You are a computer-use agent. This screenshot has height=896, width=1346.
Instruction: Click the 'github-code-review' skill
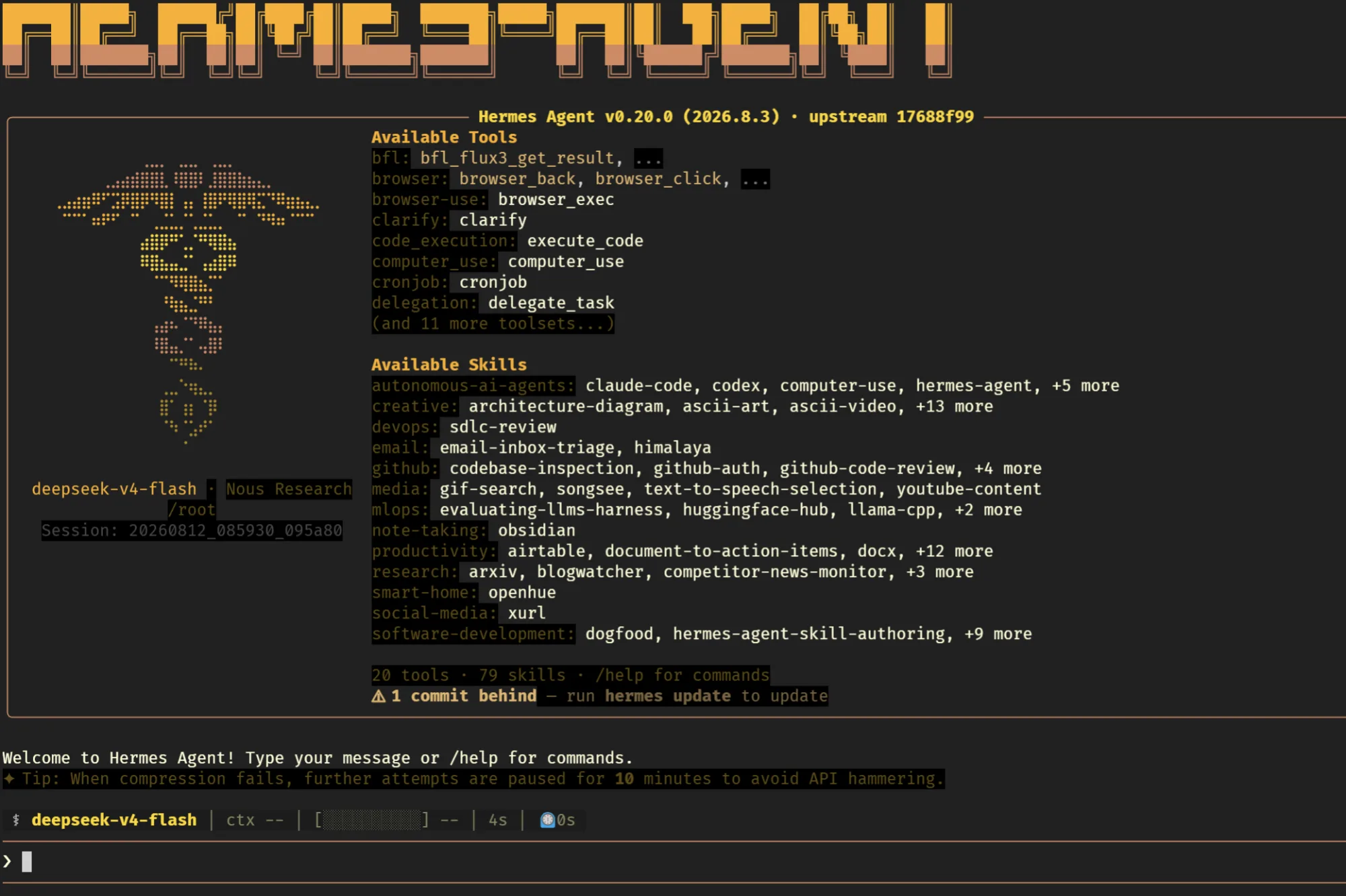pyautogui.click(x=867, y=468)
